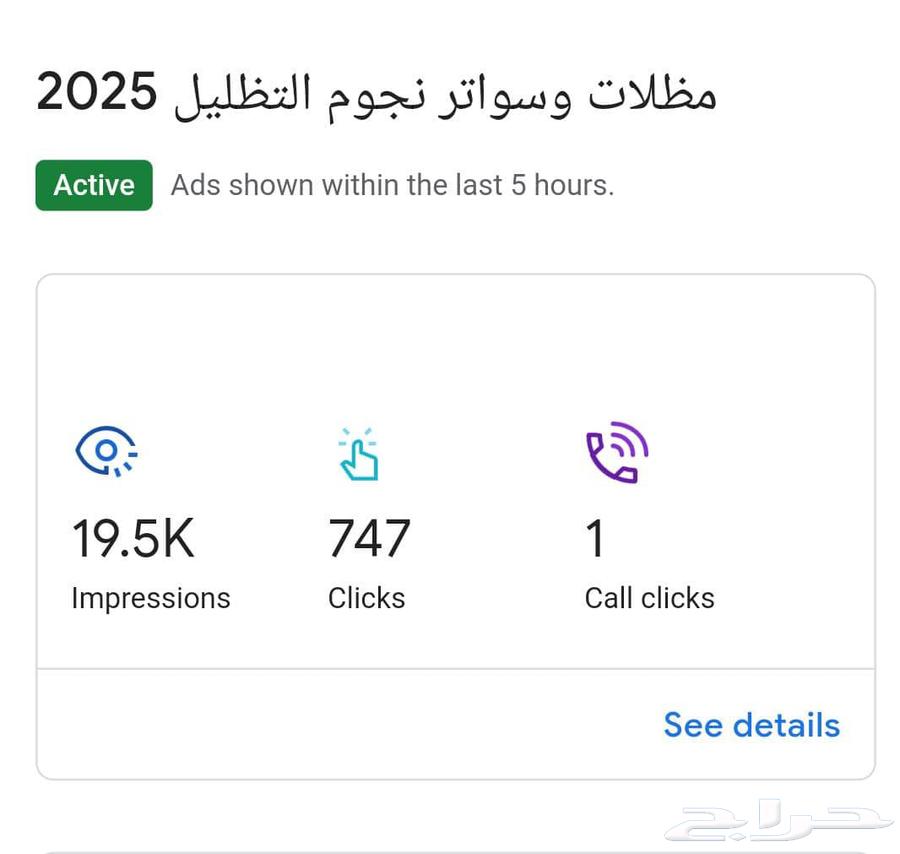The image size is (900, 854).
Task: Click the Impressions label text
Action: click(x=150, y=598)
